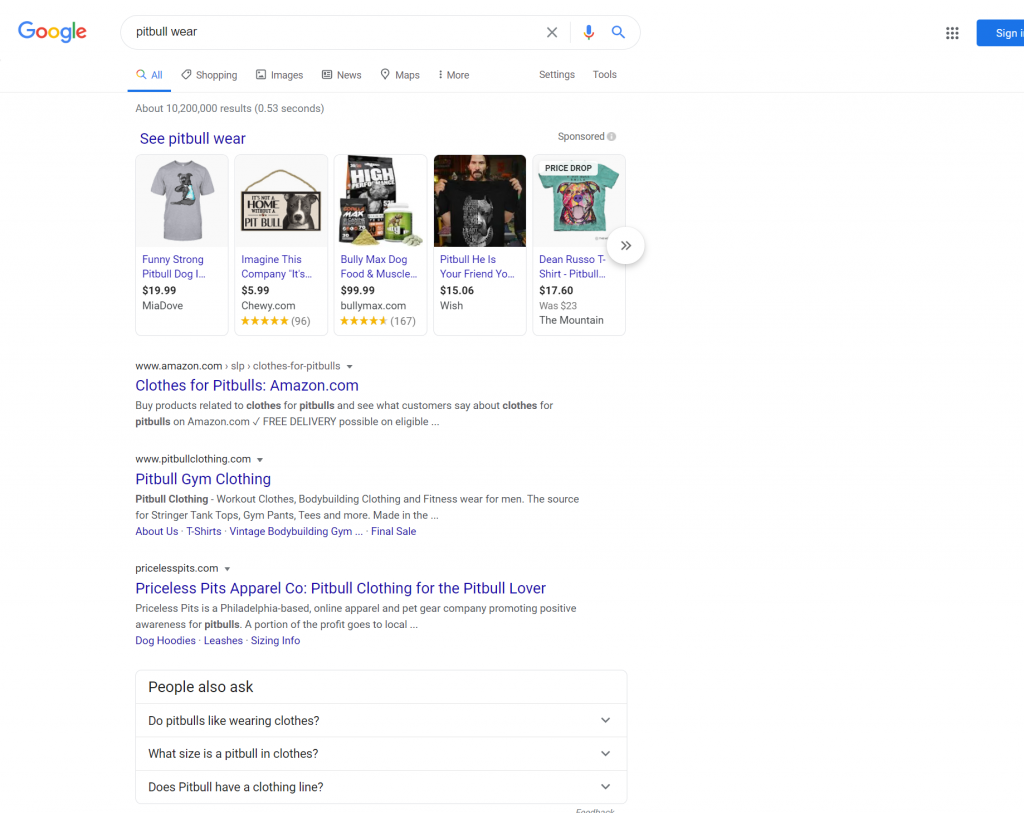Open the More menu
This screenshot has height=813, width=1024.
[454, 75]
